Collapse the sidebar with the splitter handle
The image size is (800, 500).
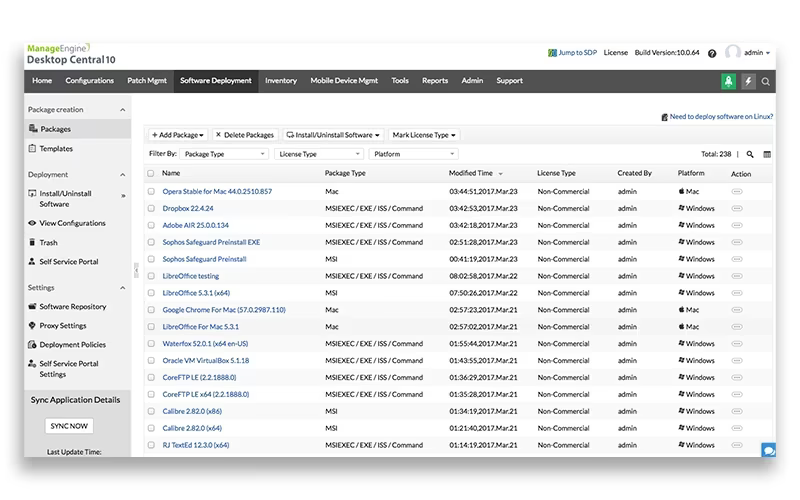click(136, 270)
